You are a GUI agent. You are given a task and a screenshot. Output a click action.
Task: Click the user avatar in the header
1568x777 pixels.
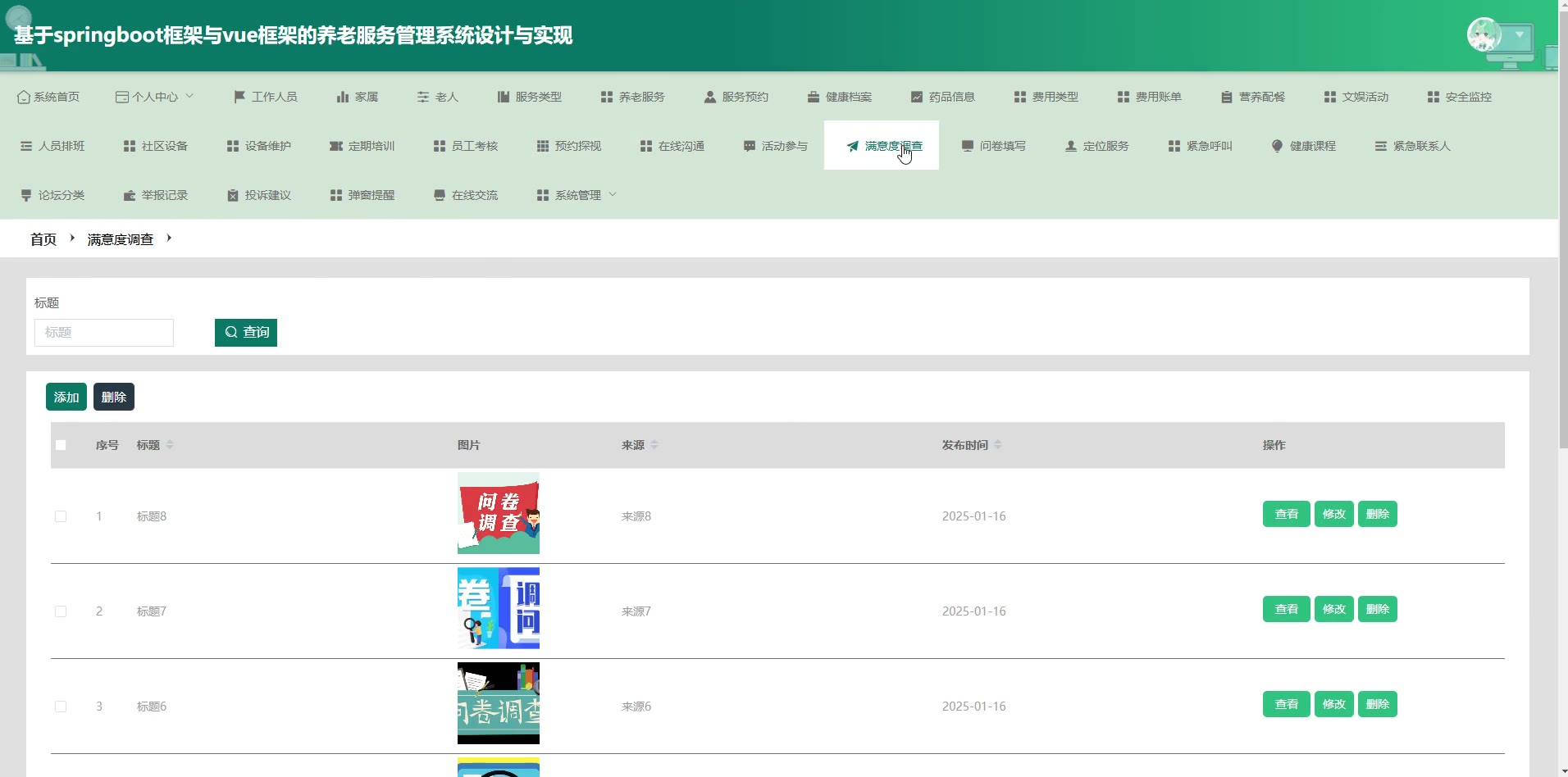click(x=1484, y=34)
